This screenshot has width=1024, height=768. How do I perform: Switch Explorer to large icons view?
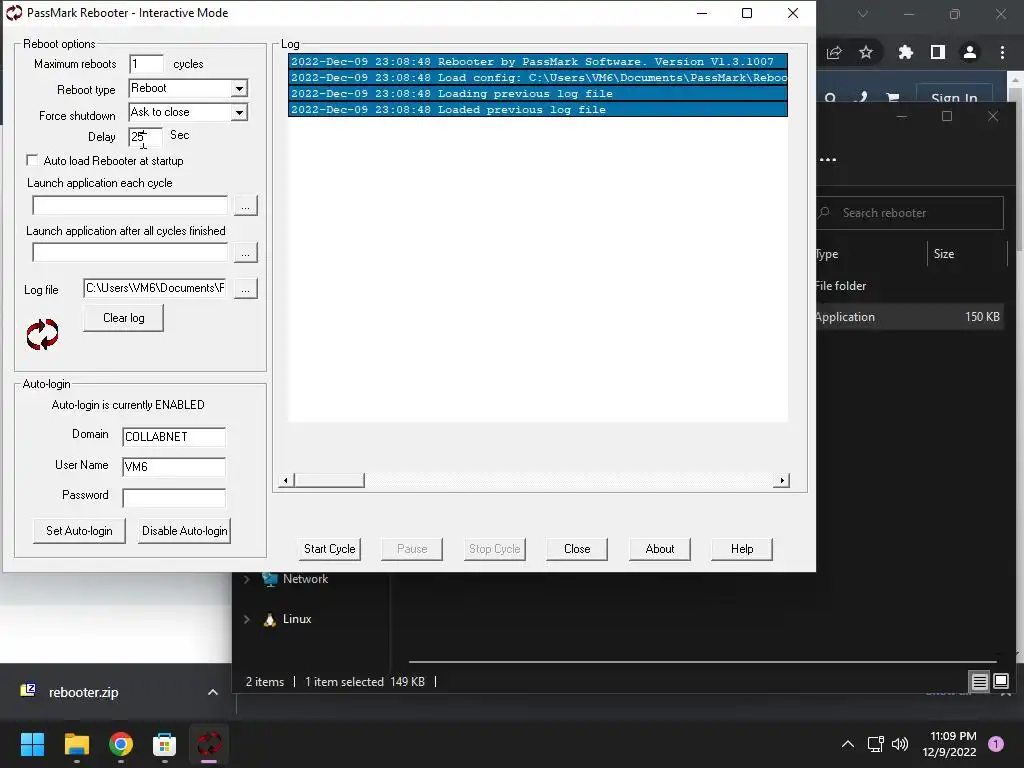click(x=1001, y=682)
